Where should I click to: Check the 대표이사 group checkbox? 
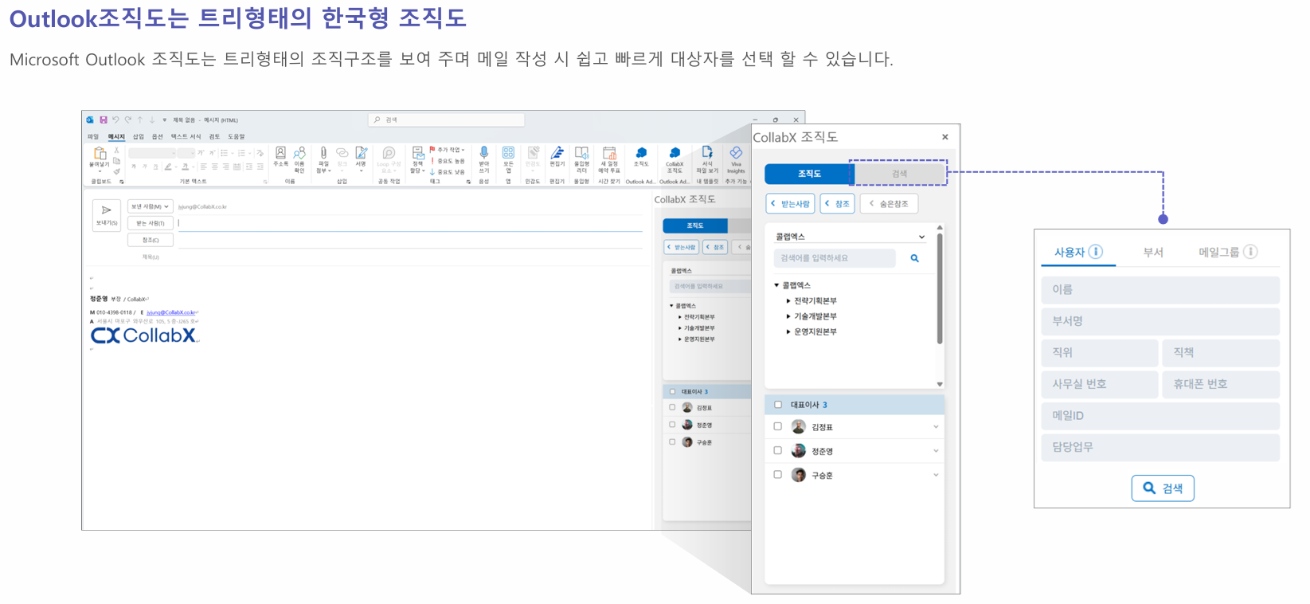(x=778, y=405)
